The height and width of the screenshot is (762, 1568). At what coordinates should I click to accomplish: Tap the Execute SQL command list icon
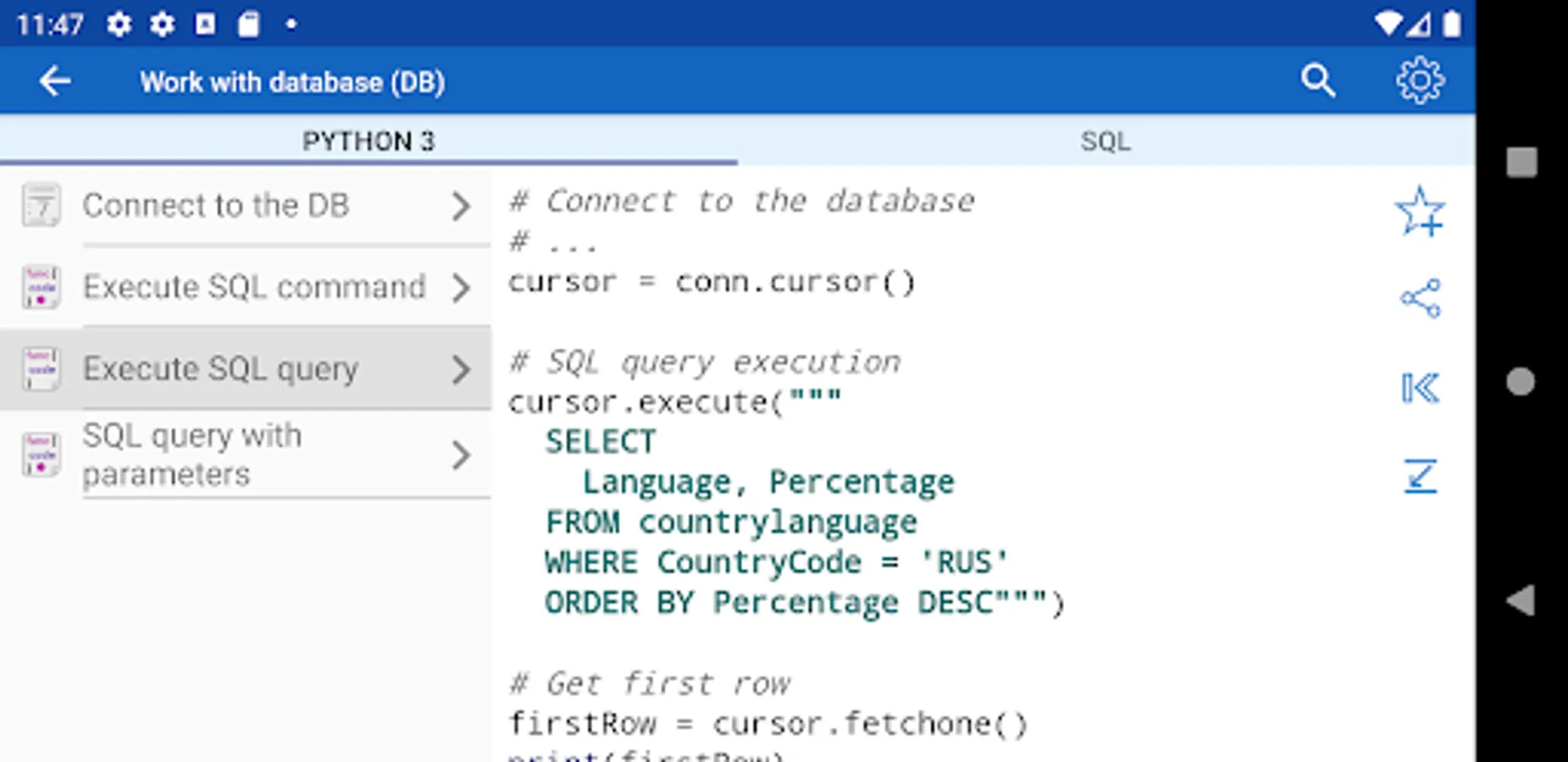coord(41,287)
